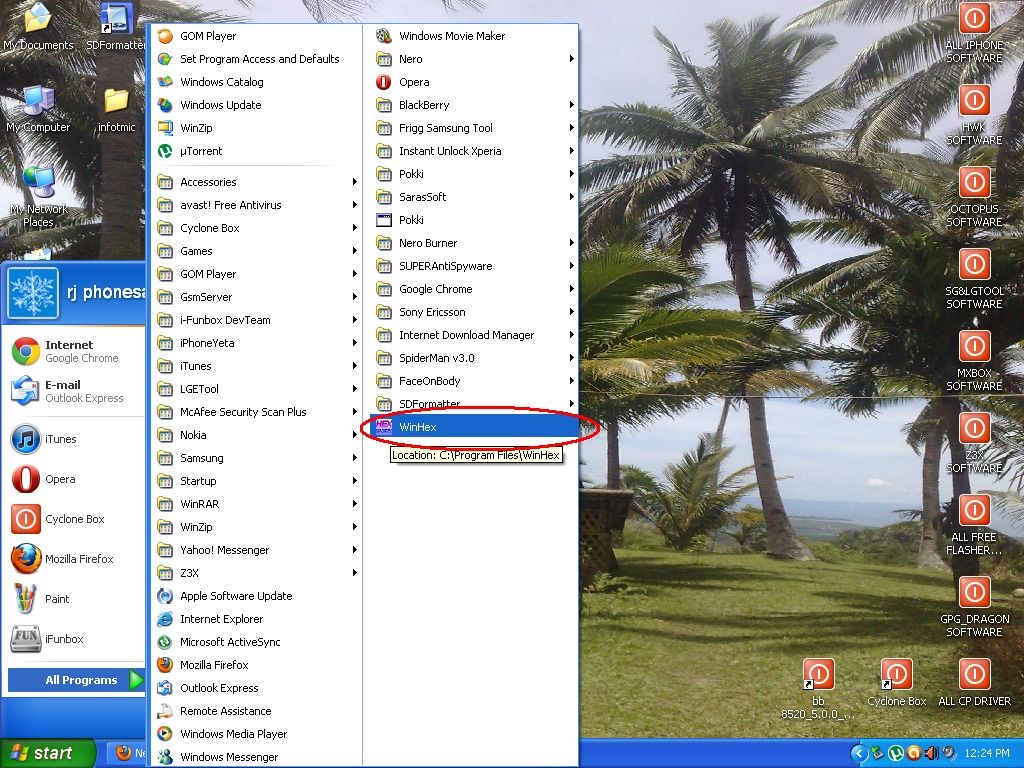Select ALL CP DRIVER desktop icon
Image resolution: width=1024 pixels, height=768 pixels.
(x=974, y=682)
